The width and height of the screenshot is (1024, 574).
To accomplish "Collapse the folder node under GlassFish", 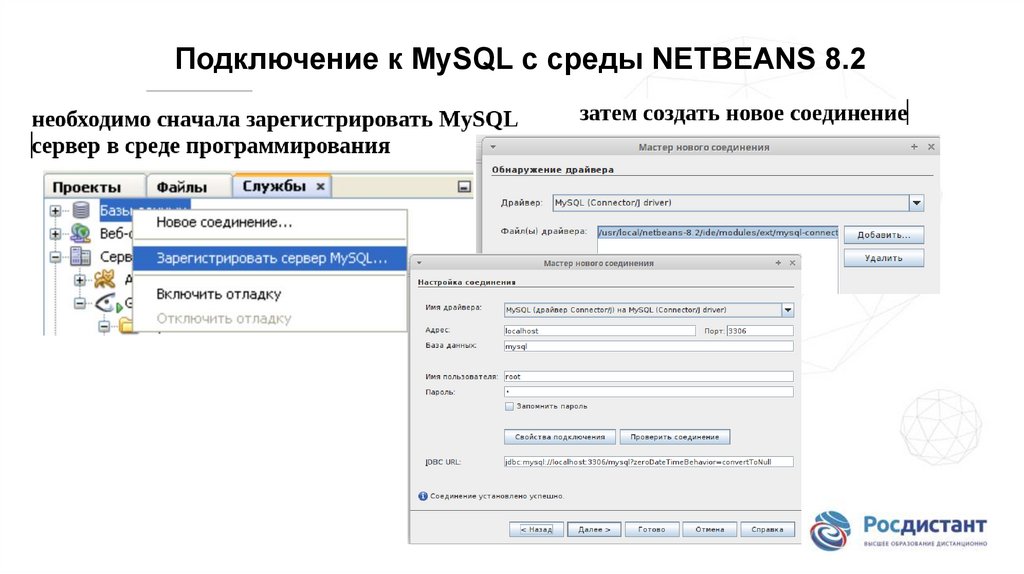I will click(104, 326).
